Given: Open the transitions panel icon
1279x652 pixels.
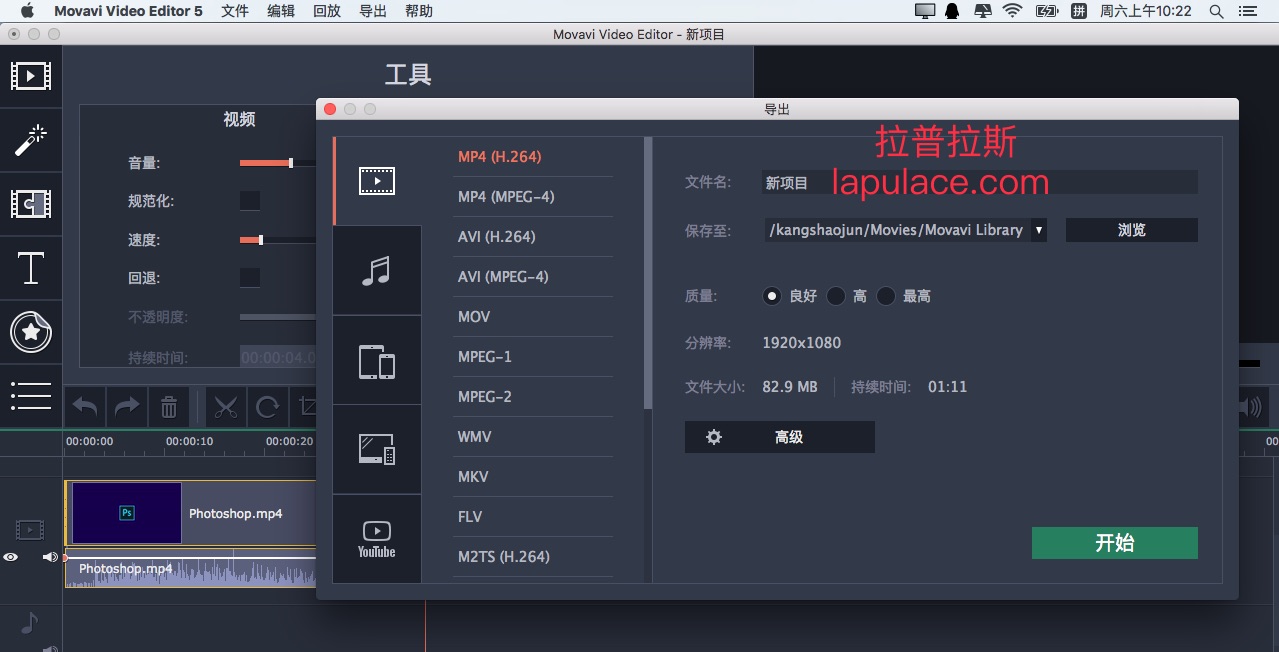Looking at the screenshot, I should tap(30, 203).
